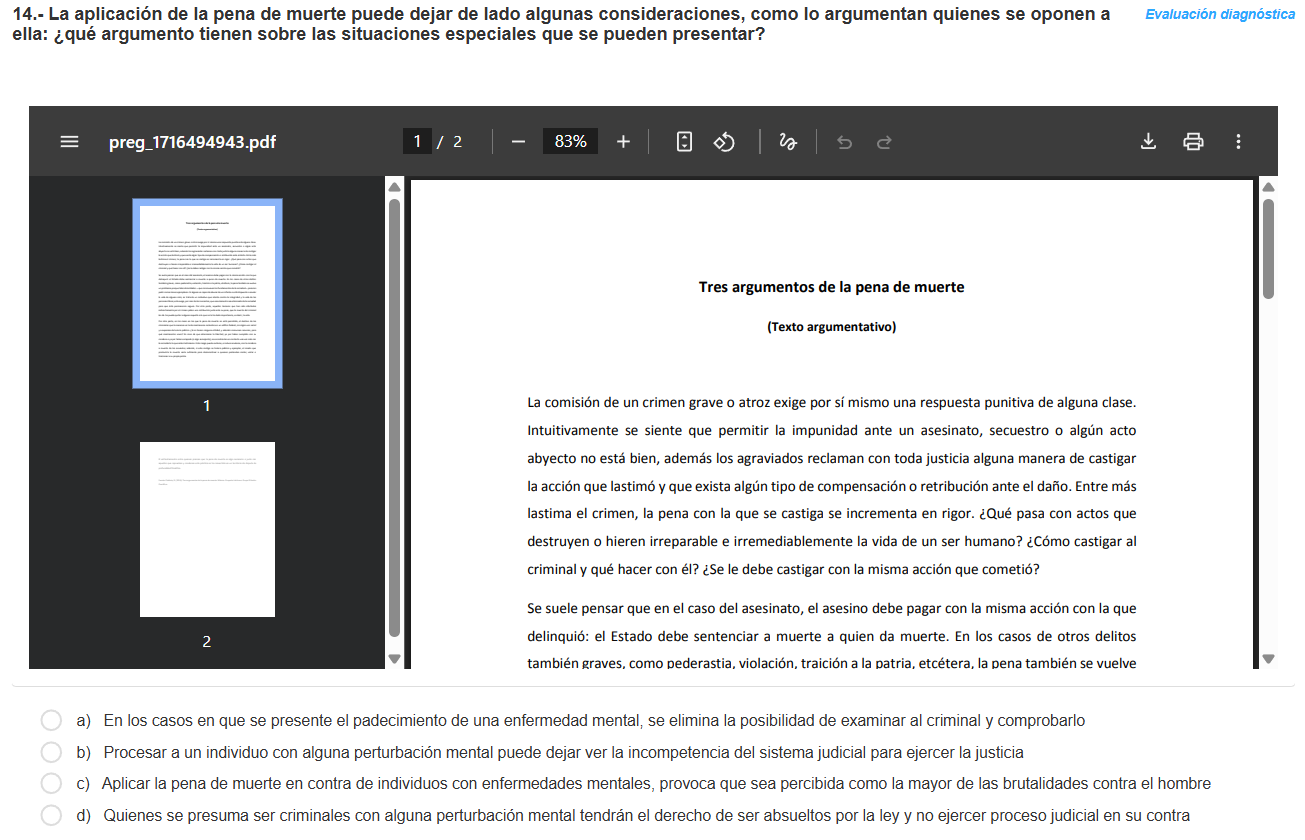Select the page 2 thumbnail
Viewport: 1305px width, 840px height.
coord(206,529)
